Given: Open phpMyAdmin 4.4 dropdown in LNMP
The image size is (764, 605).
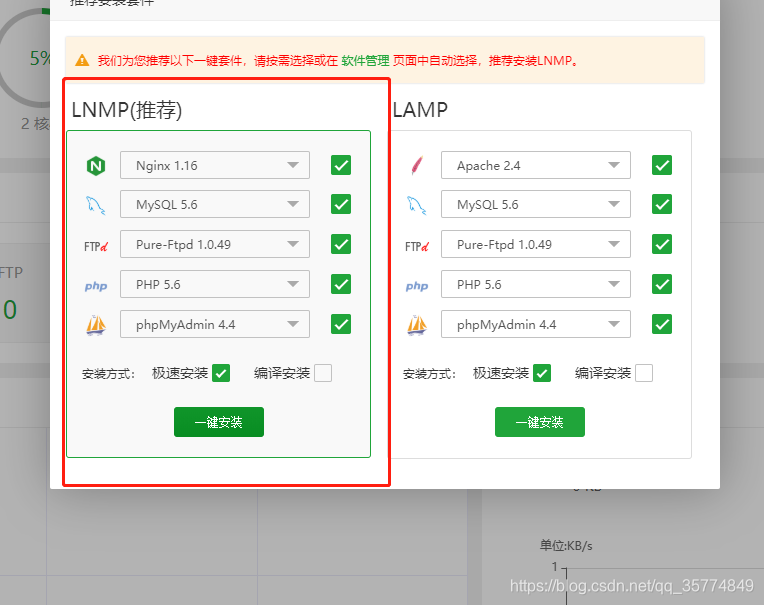Looking at the screenshot, I should 215,324.
